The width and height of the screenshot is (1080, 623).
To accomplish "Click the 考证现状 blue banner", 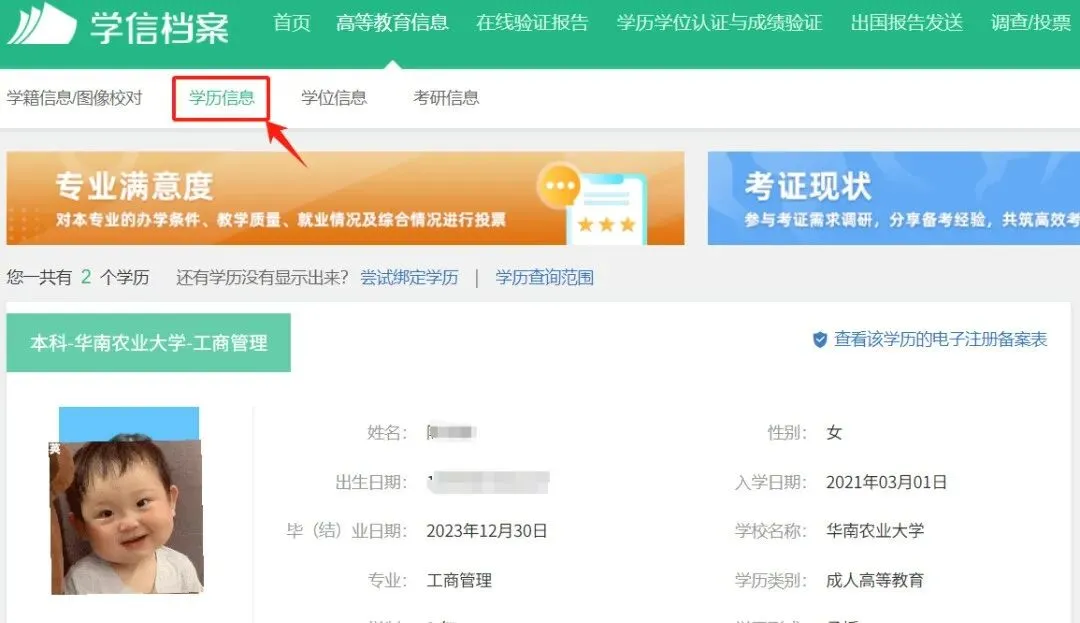I will tap(894, 198).
